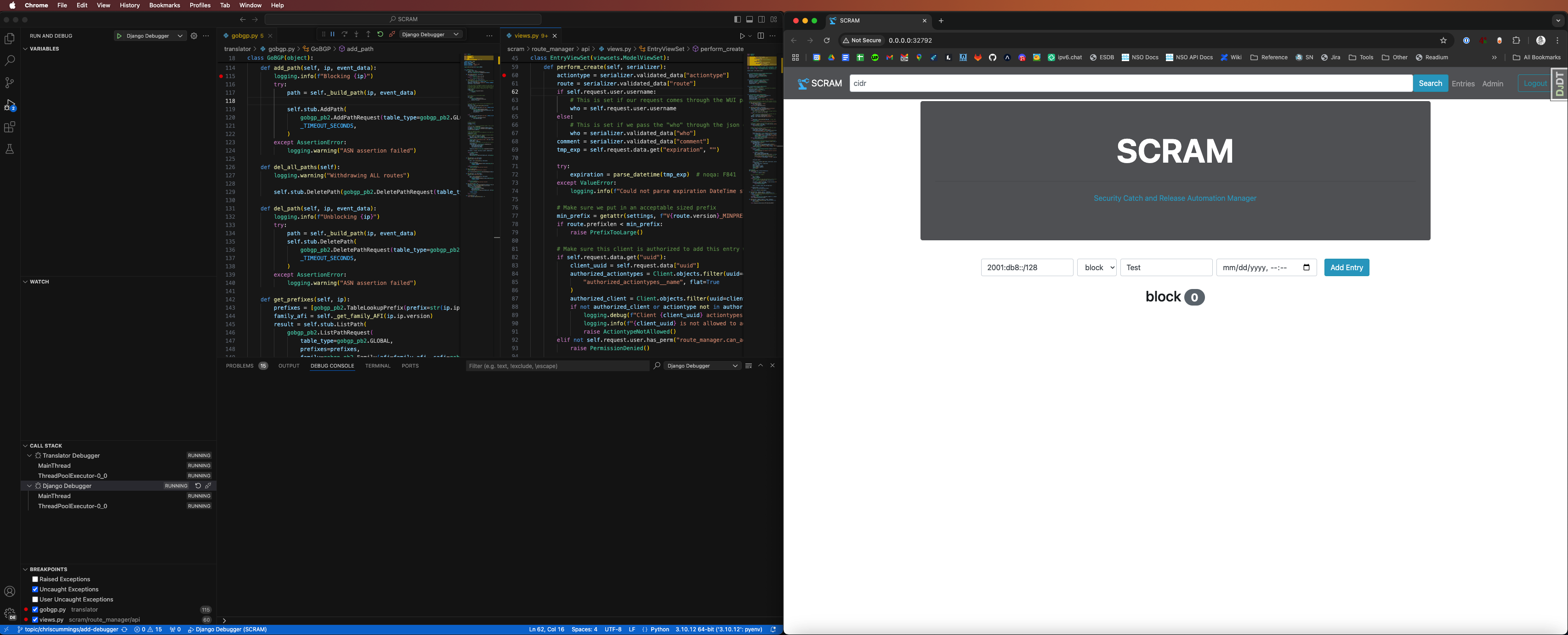Open the GitHub bookmark icon
This screenshot has height=635, width=1568.
pyautogui.click(x=992, y=58)
